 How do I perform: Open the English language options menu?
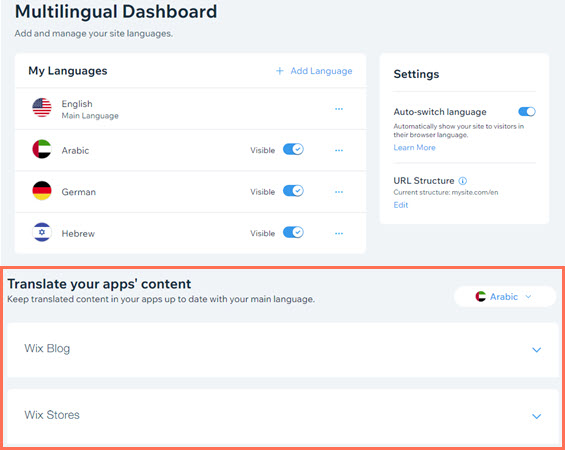(339, 109)
